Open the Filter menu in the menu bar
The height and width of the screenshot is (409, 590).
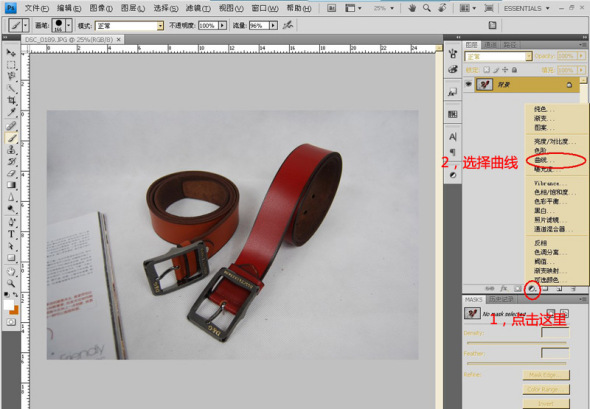[198, 8]
